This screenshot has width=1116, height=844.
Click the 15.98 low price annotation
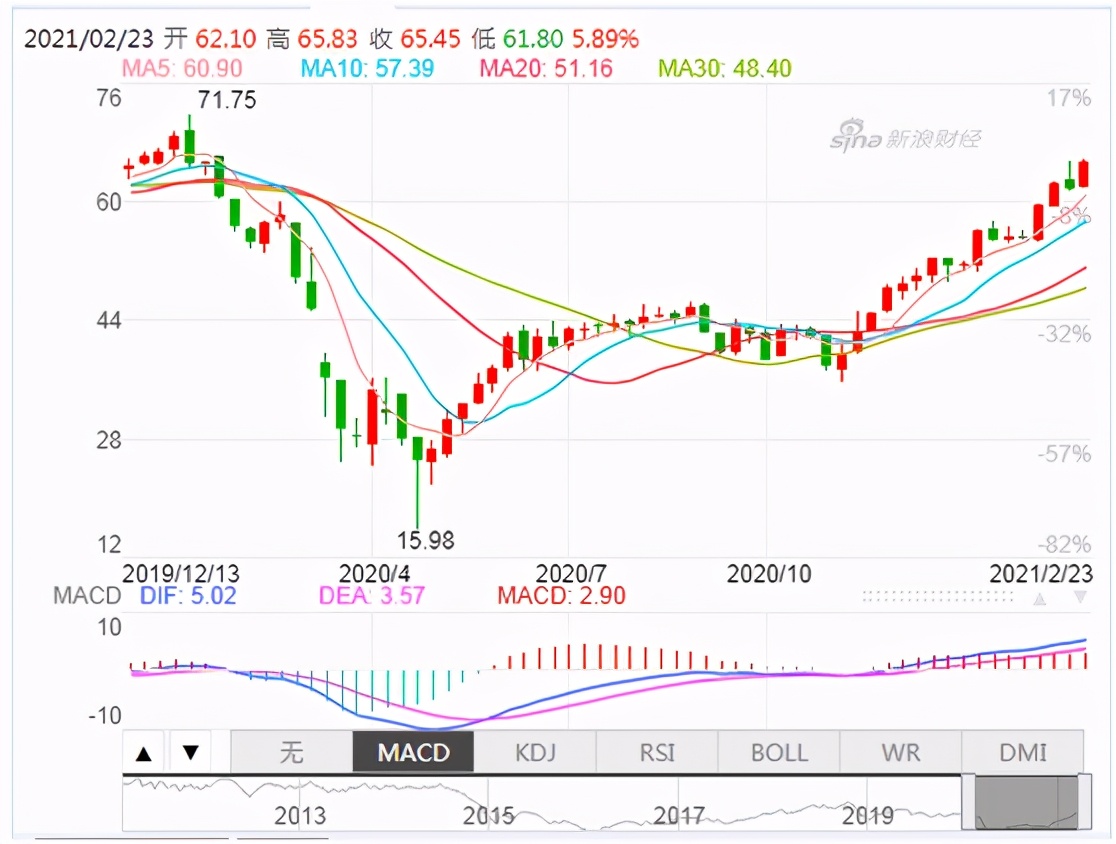point(426,541)
